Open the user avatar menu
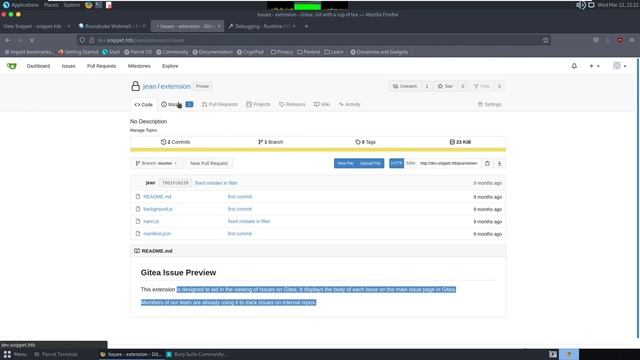The height and width of the screenshot is (360, 640). coord(620,66)
